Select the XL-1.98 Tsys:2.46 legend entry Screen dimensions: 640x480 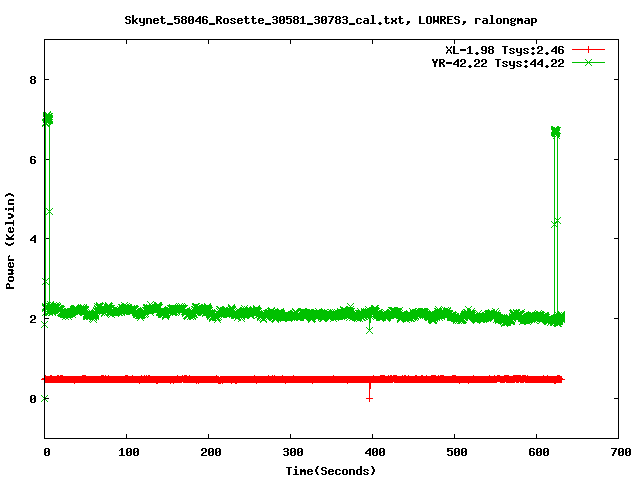504,50
